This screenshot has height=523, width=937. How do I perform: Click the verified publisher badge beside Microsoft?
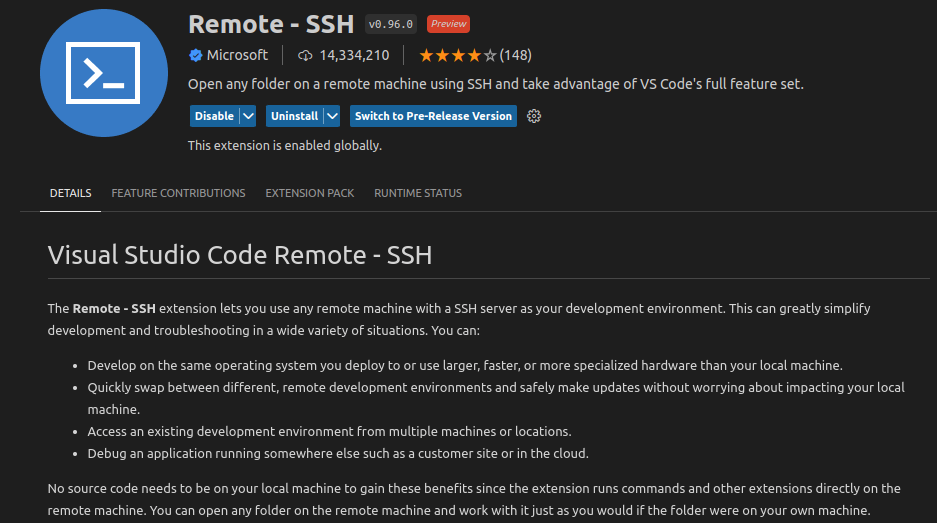tap(195, 56)
